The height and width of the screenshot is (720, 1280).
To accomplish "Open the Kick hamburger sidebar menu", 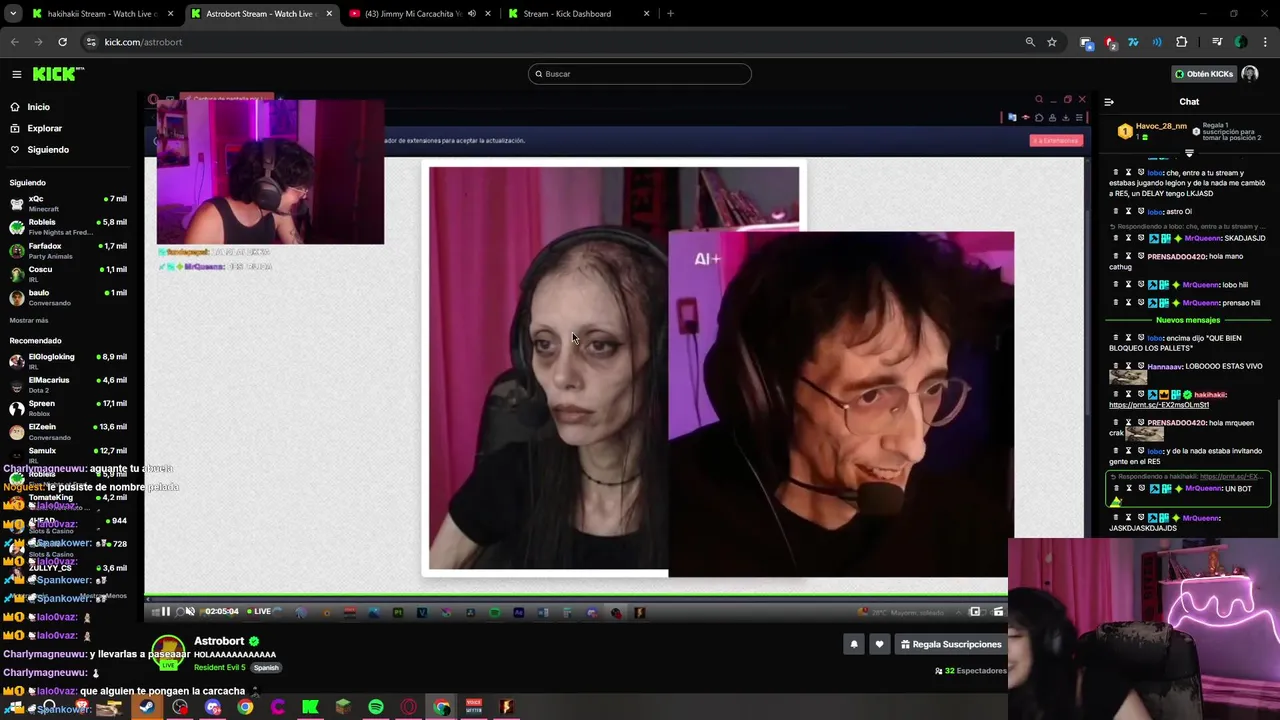I will click(16, 74).
